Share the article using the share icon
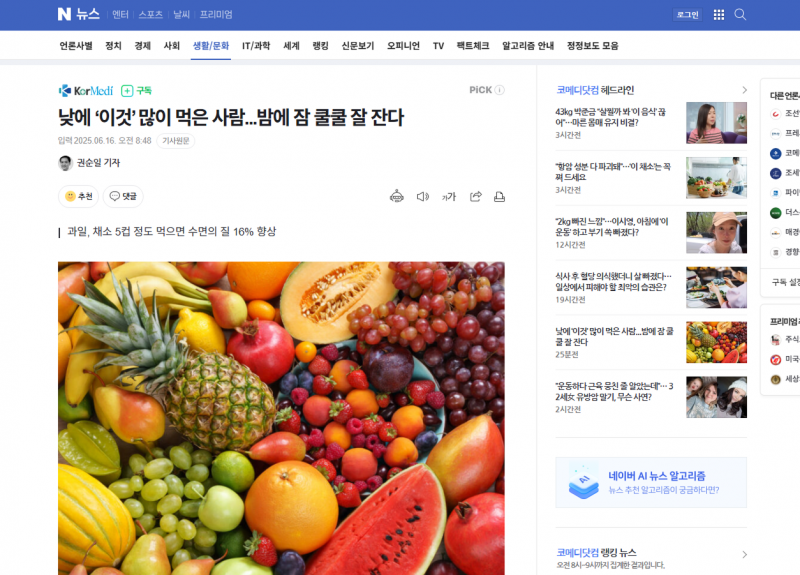 click(x=476, y=196)
